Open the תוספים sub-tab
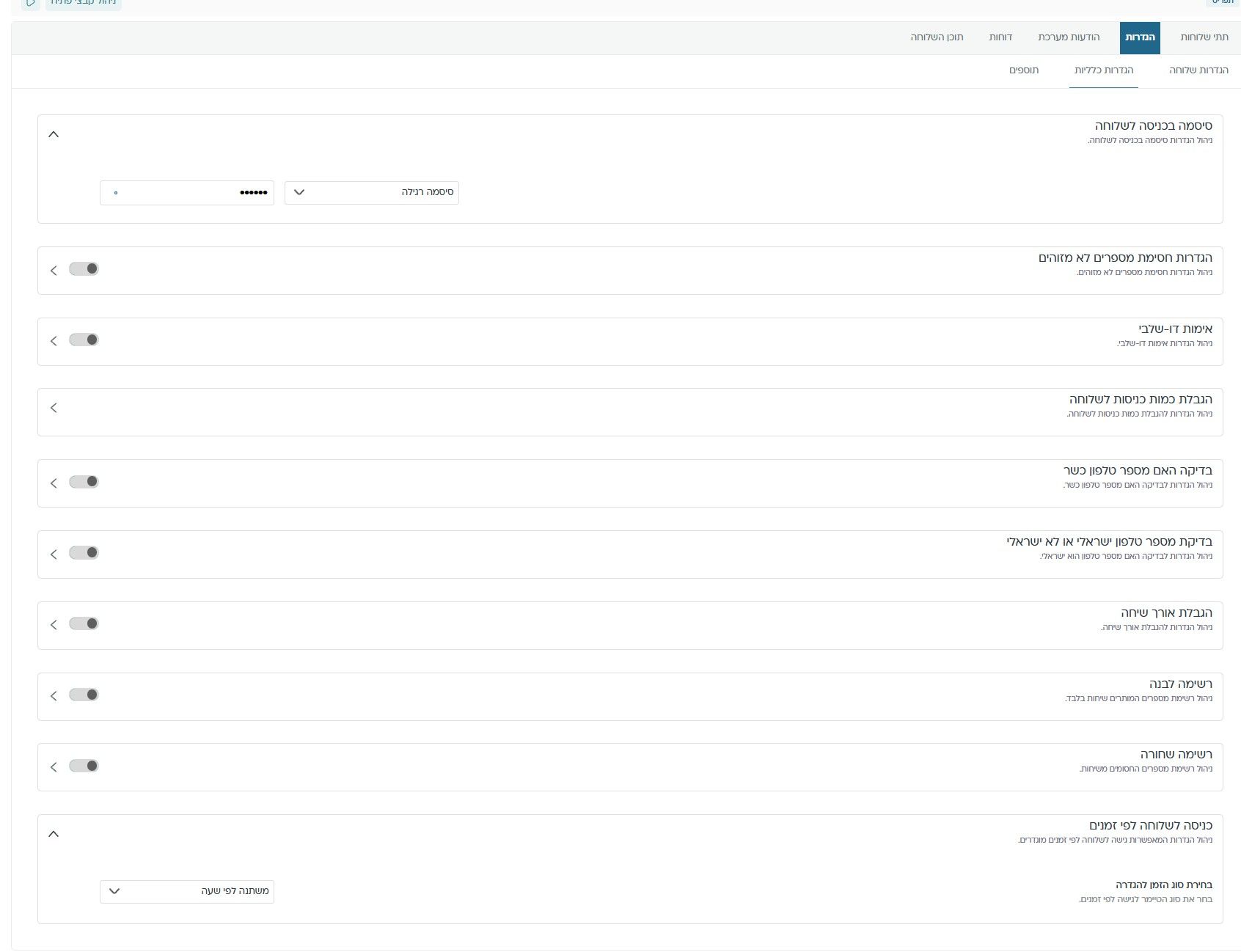This screenshot has width=1241, height=952. coord(1024,70)
